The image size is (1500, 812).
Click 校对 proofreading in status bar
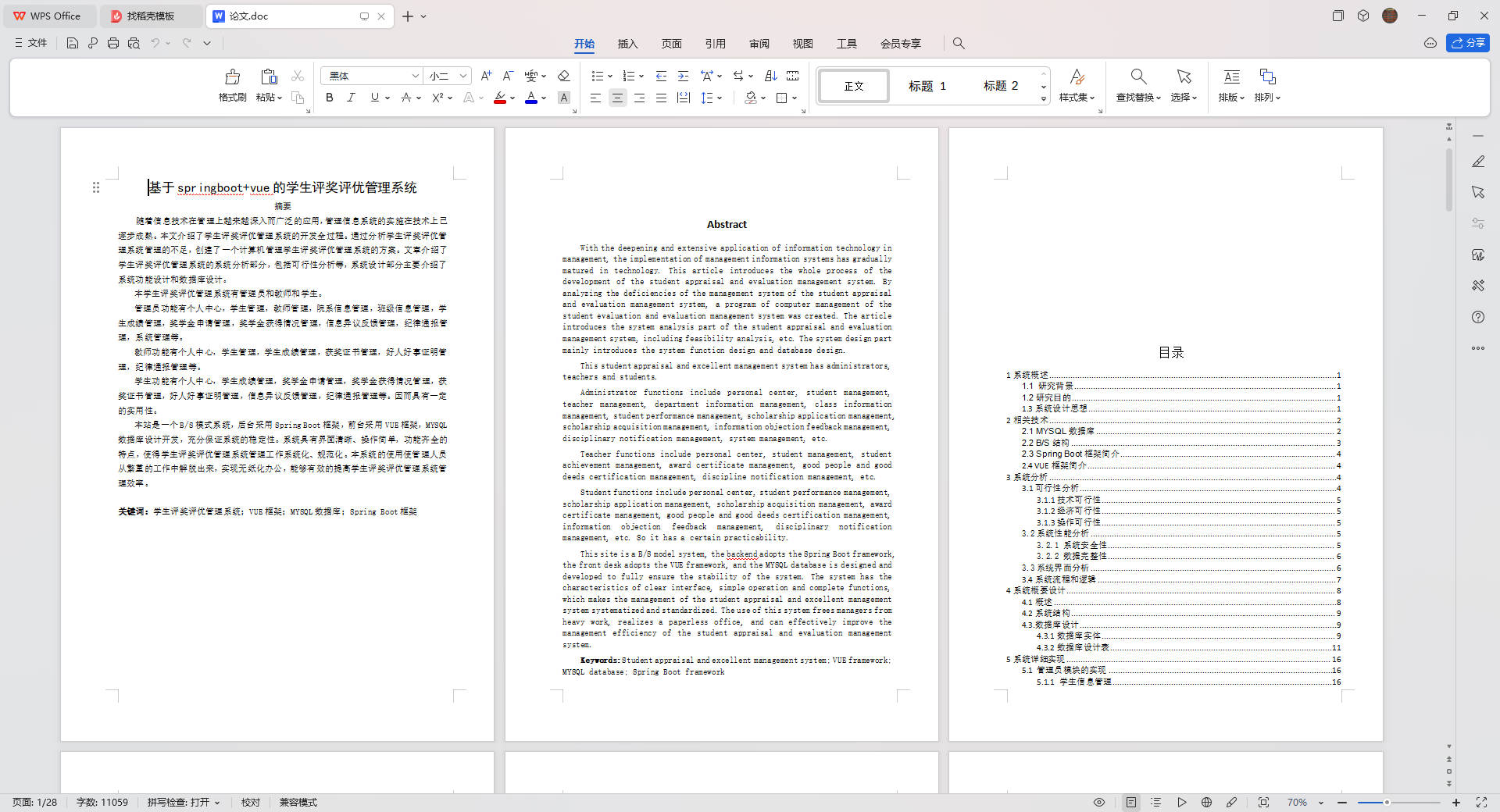250,802
